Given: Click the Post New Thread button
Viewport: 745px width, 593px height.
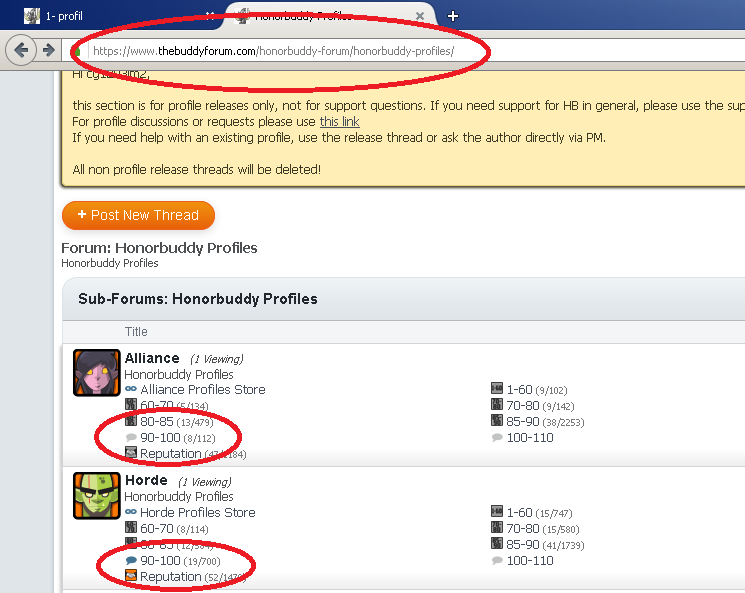Looking at the screenshot, I should [x=138, y=215].
